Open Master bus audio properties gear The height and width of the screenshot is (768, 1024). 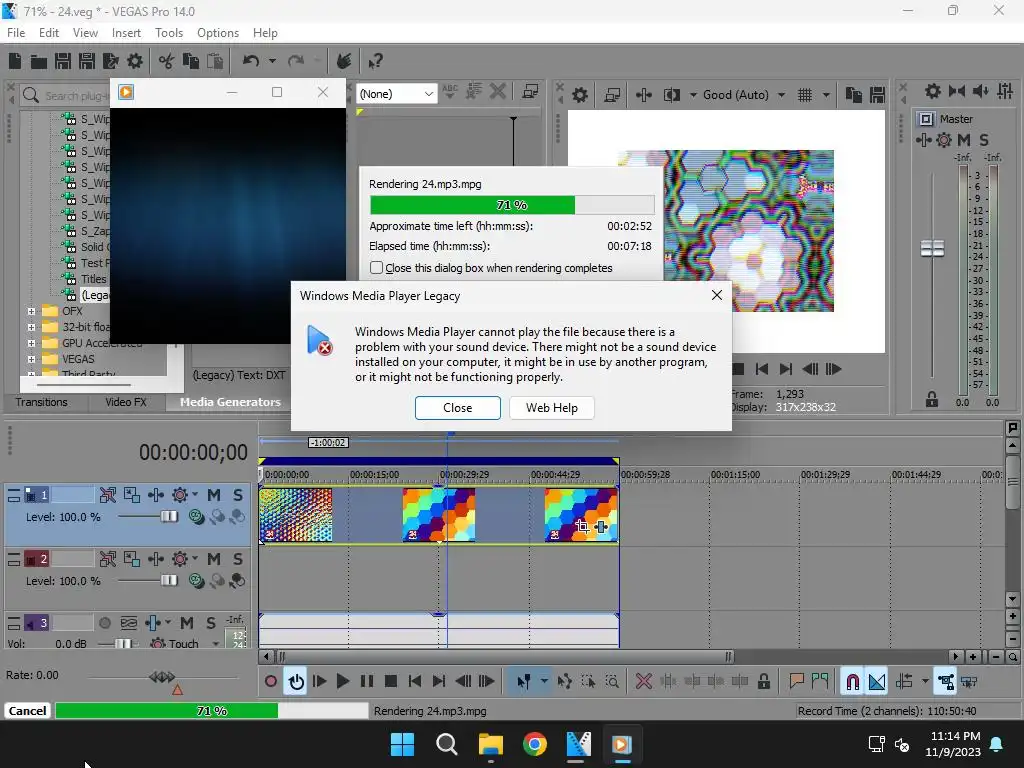[933, 91]
